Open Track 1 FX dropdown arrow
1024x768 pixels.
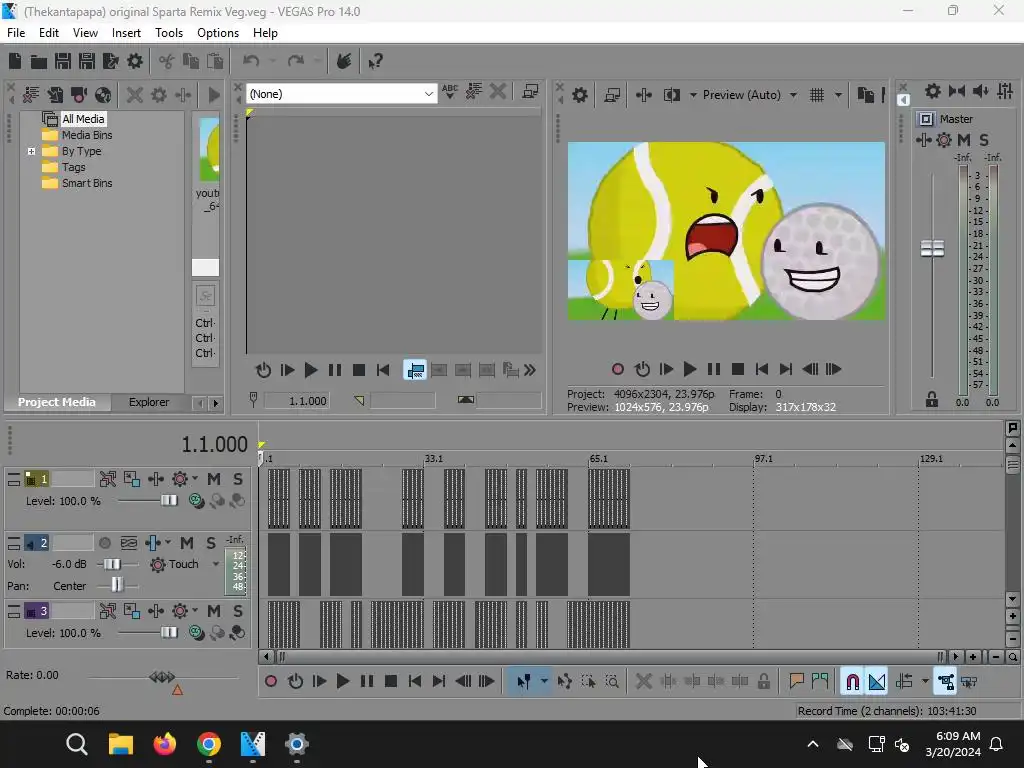click(195, 479)
